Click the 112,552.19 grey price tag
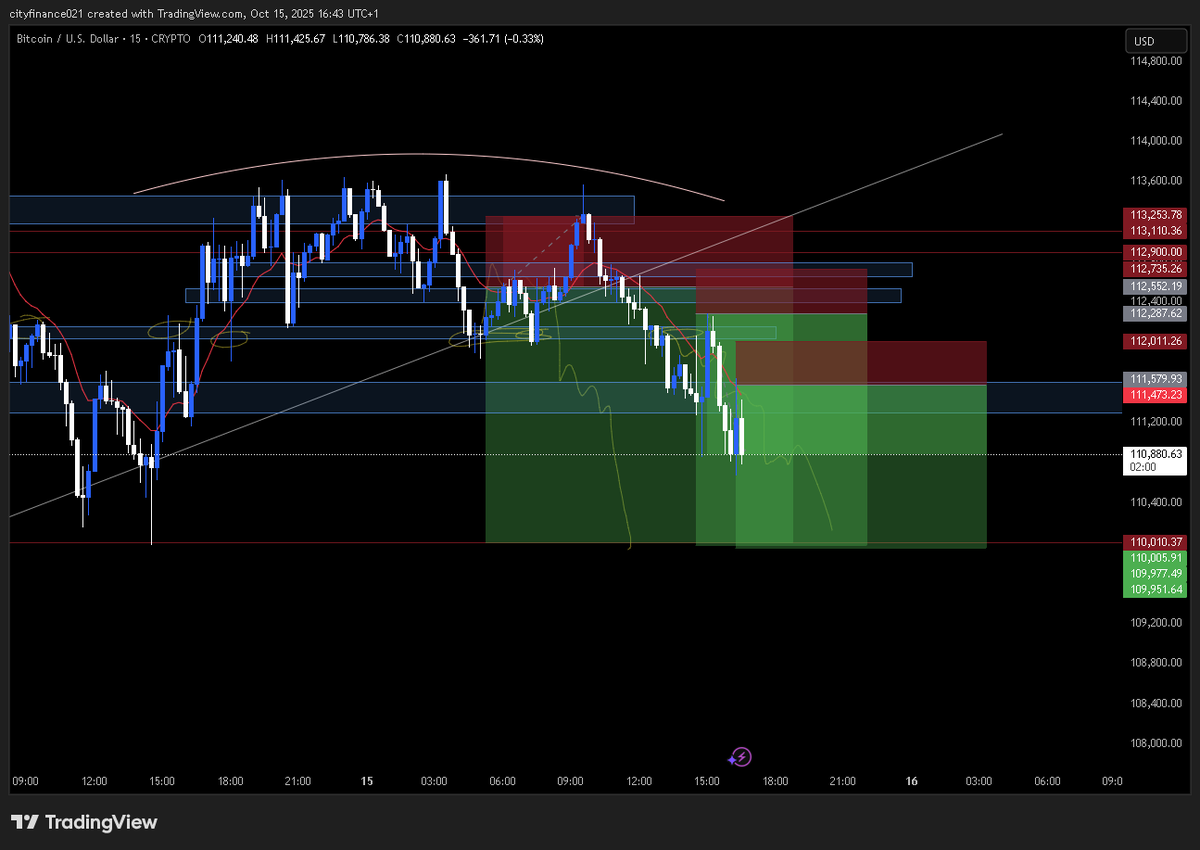 click(x=1155, y=286)
